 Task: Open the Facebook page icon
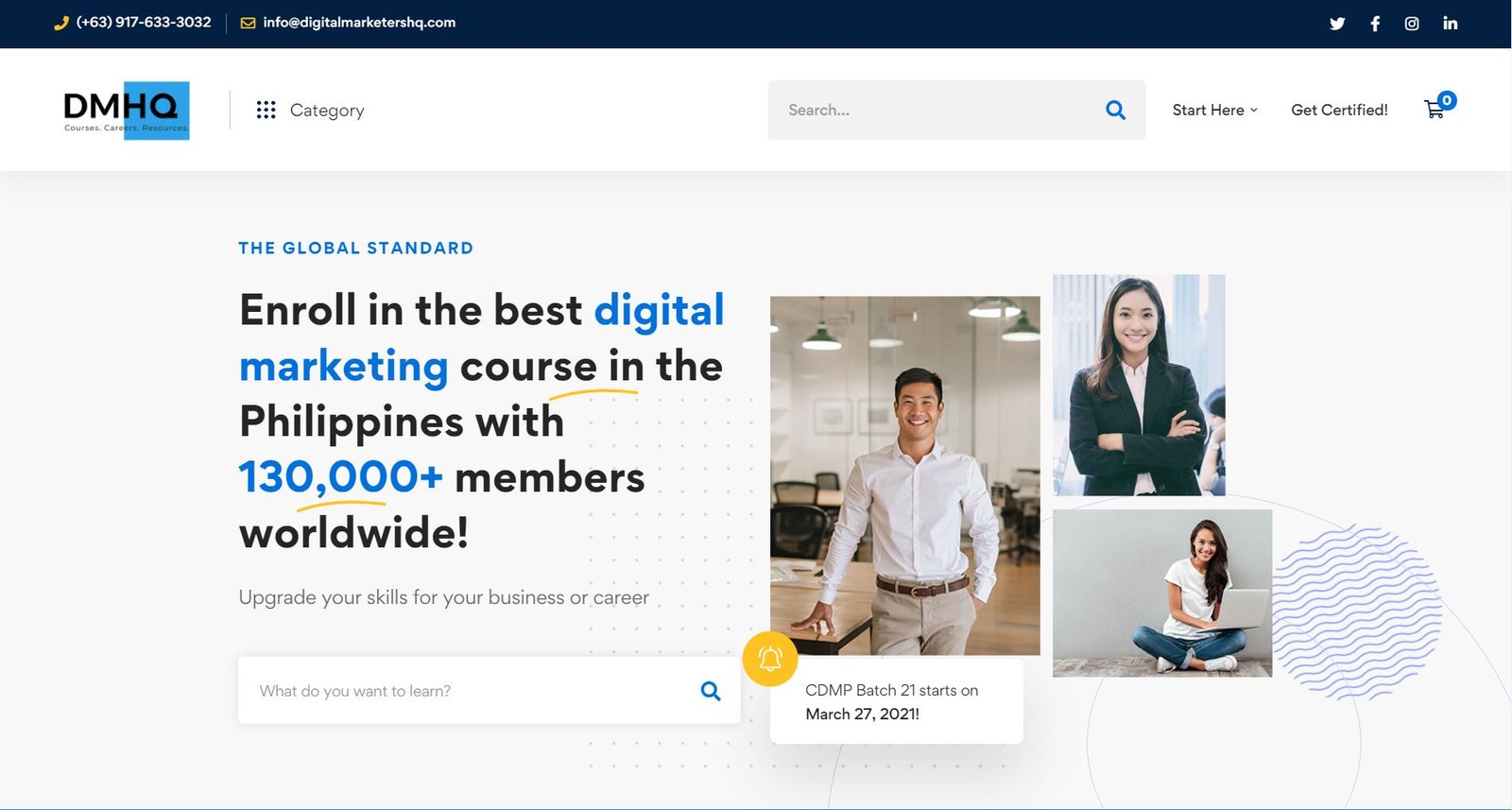point(1375,24)
